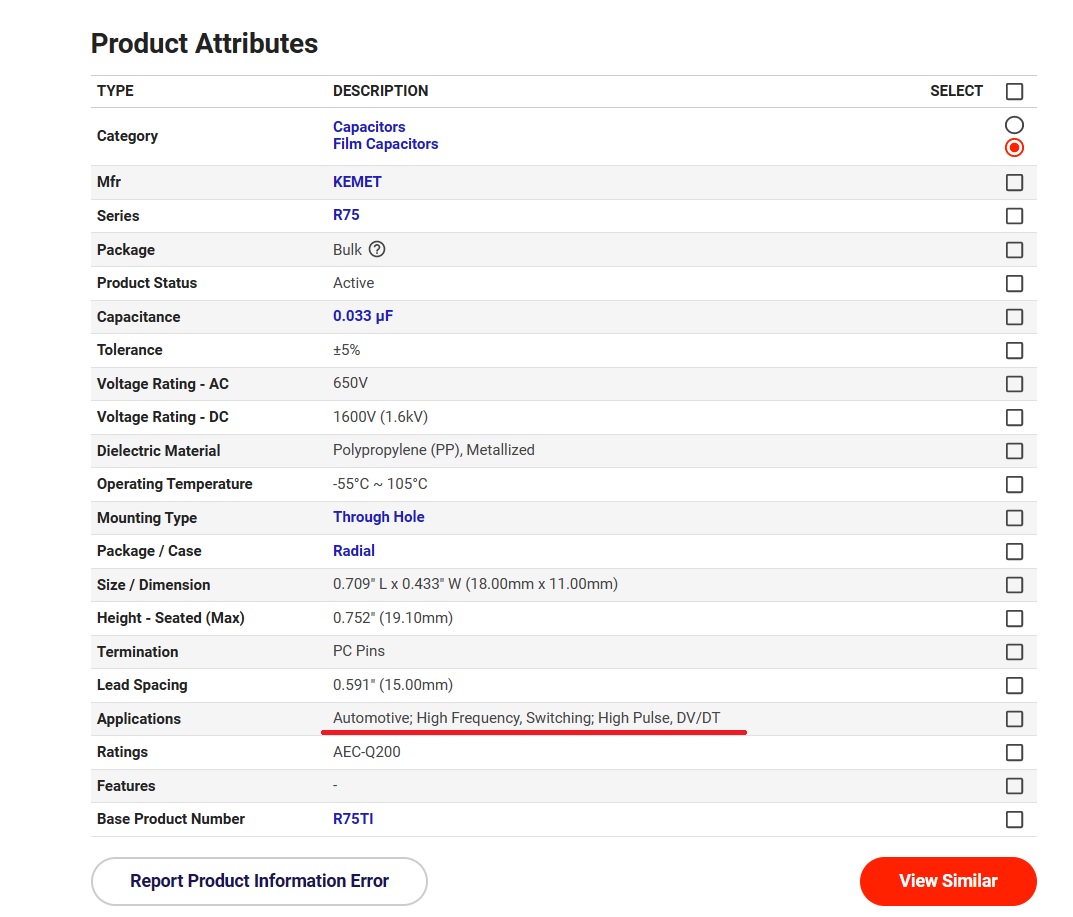1073x917 pixels.
Task: Click the Size / Dimension value text
Action: click(475, 584)
